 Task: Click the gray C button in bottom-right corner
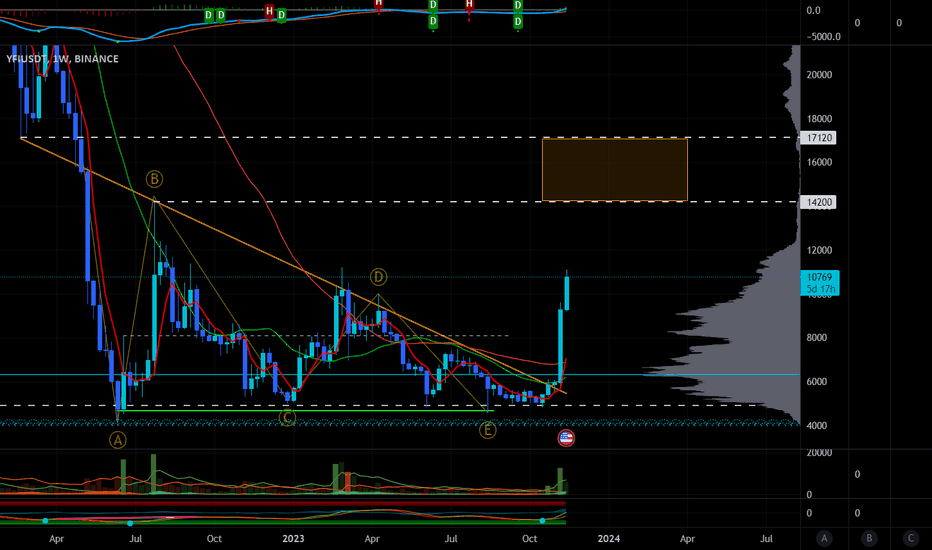pos(911,538)
